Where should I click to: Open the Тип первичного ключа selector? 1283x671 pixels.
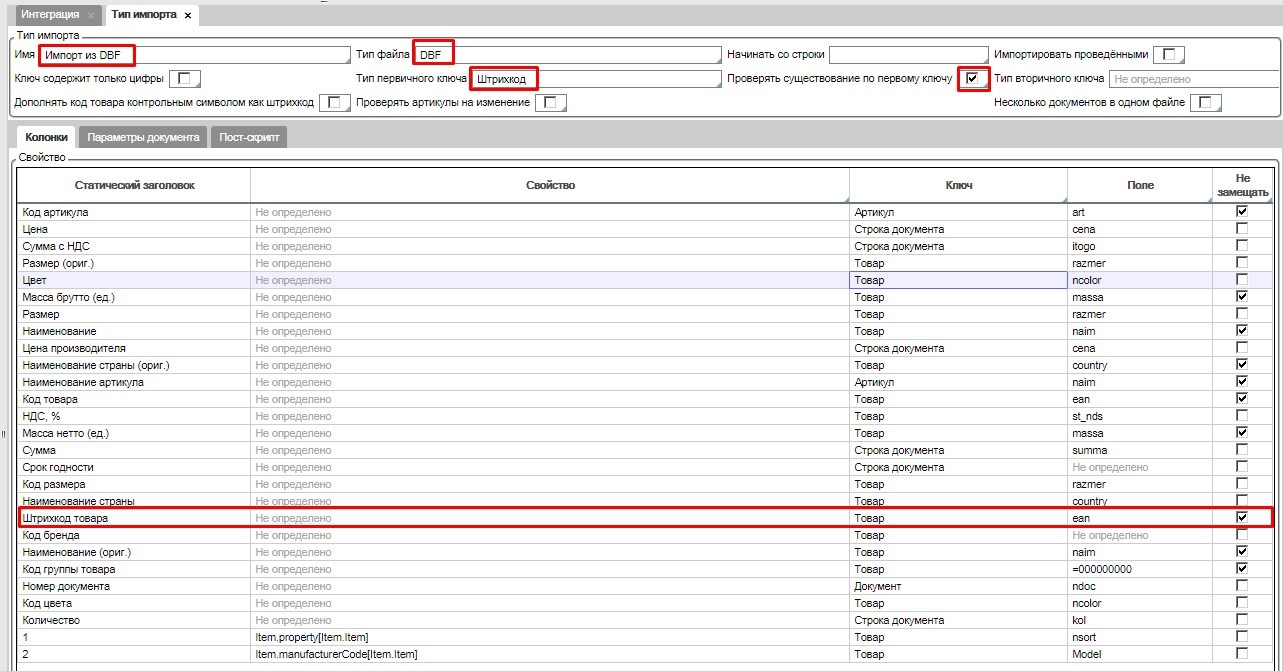(596, 78)
